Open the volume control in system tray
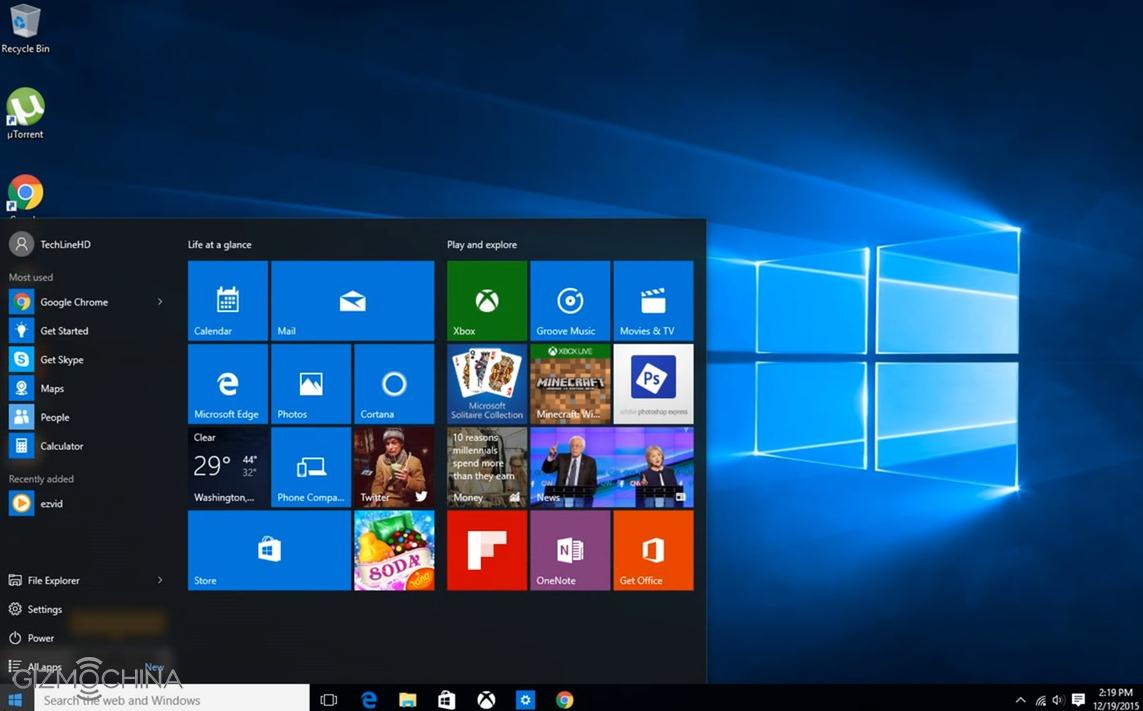 (1058, 700)
